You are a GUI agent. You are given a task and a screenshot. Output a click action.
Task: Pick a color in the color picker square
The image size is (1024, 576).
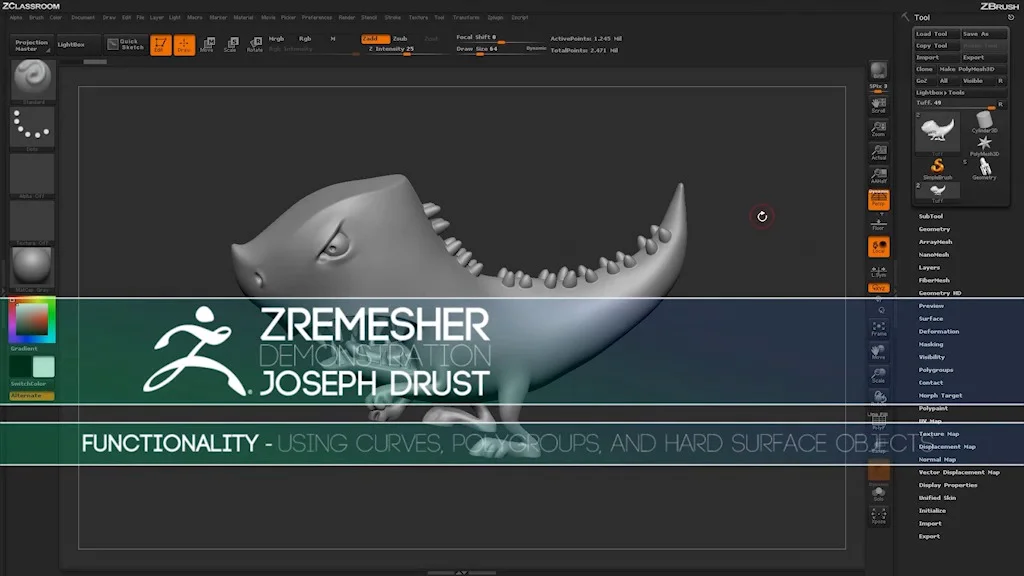(32, 320)
